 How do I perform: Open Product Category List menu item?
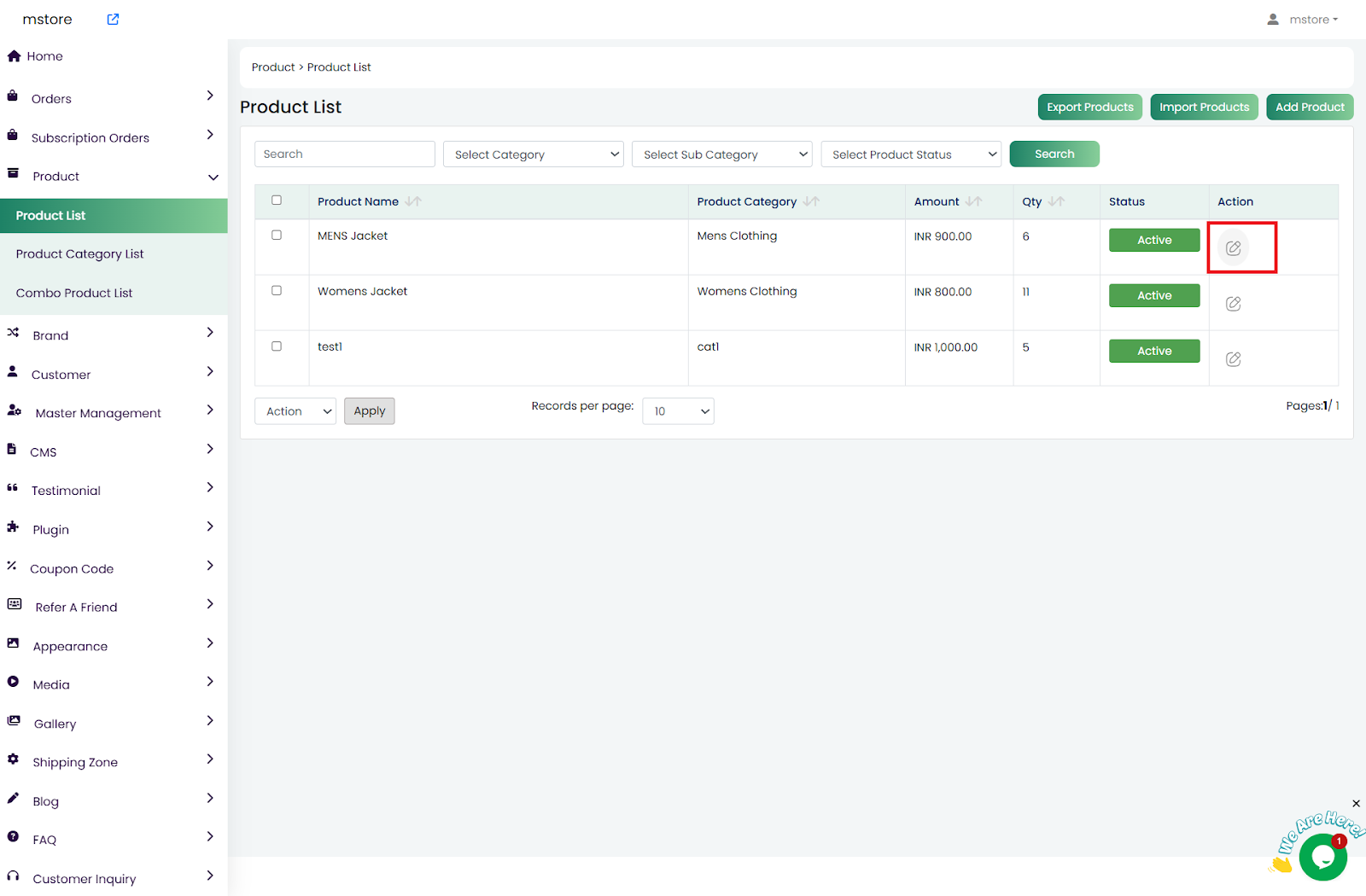[x=79, y=254]
